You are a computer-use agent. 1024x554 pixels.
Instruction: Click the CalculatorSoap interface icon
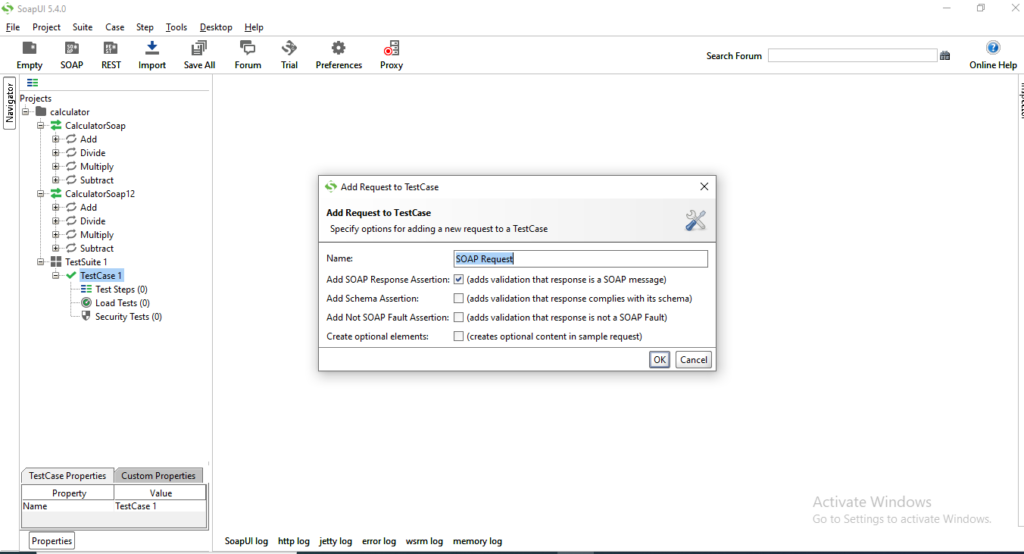coord(56,125)
